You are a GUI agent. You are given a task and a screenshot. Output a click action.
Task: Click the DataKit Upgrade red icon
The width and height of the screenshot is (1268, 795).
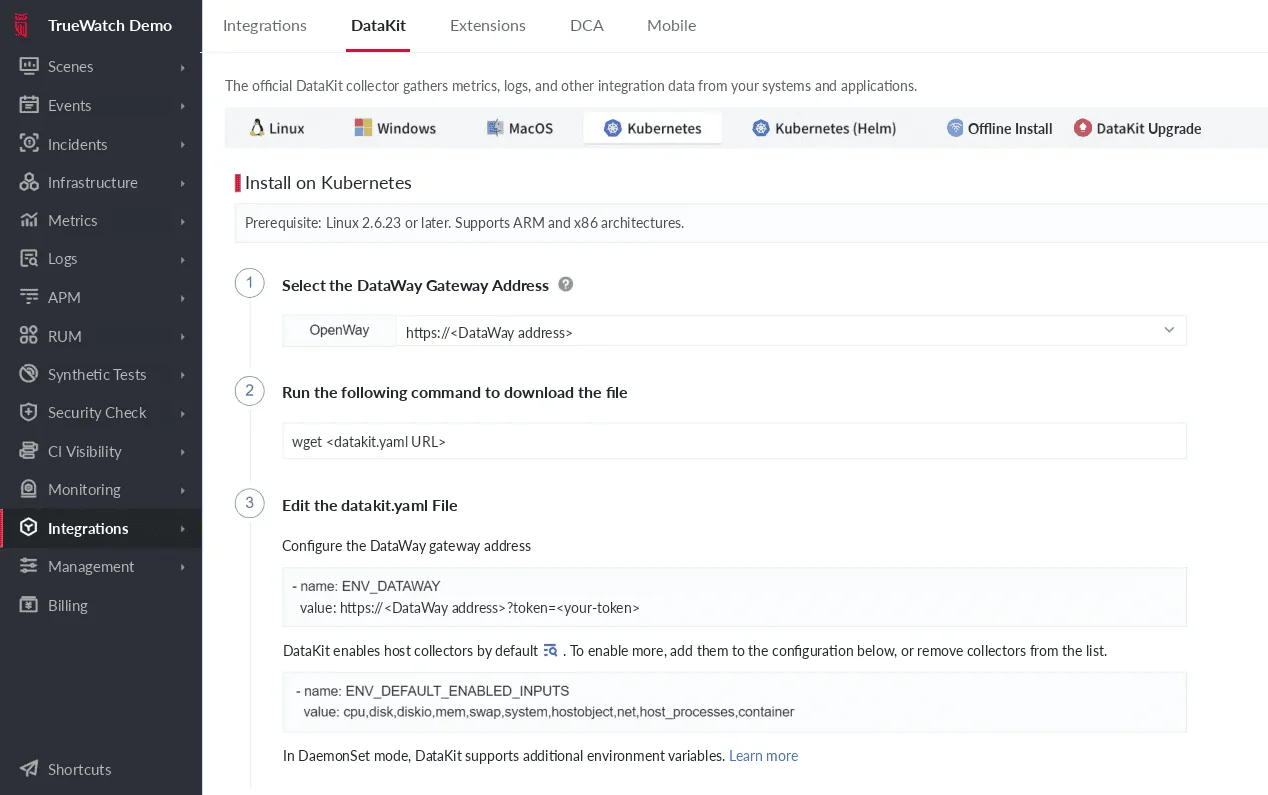[1083, 128]
